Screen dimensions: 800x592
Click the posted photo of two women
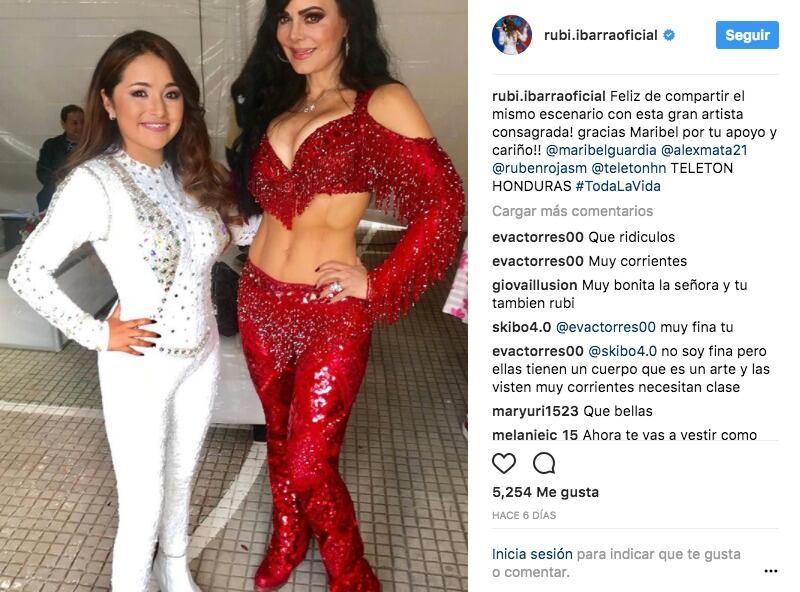click(234, 296)
